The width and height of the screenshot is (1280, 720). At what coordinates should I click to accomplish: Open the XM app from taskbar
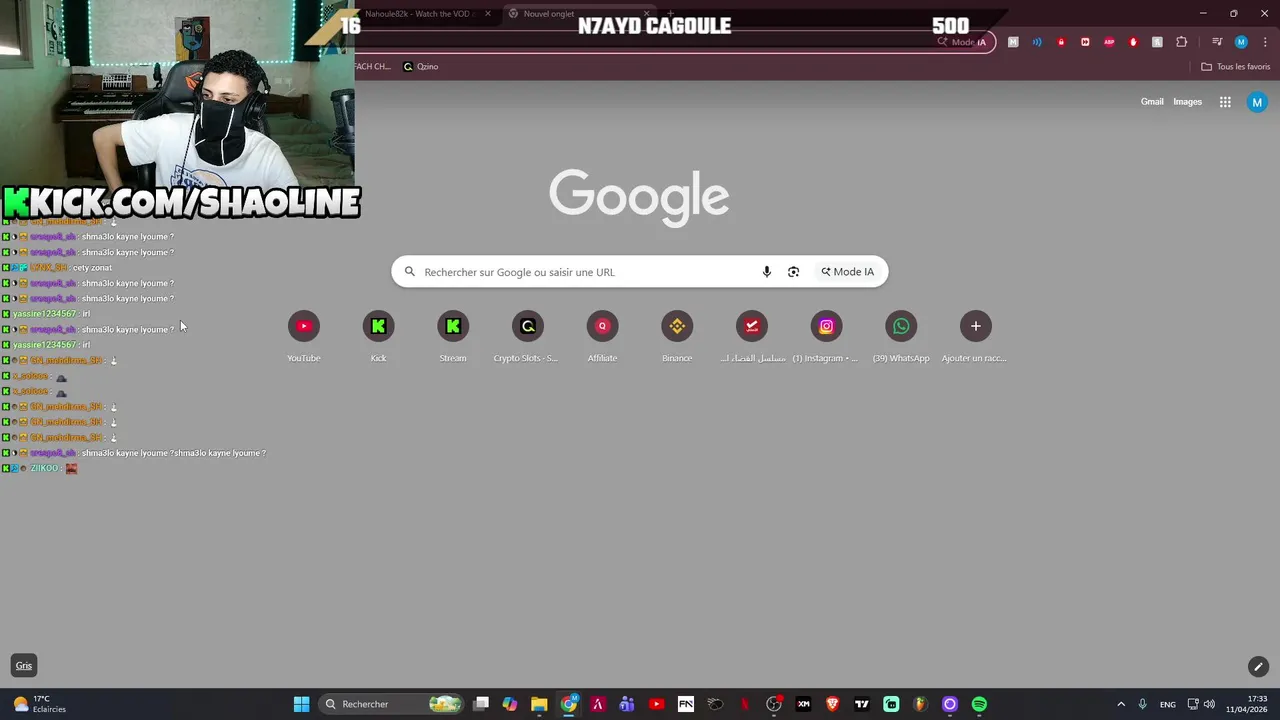pos(803,704)
